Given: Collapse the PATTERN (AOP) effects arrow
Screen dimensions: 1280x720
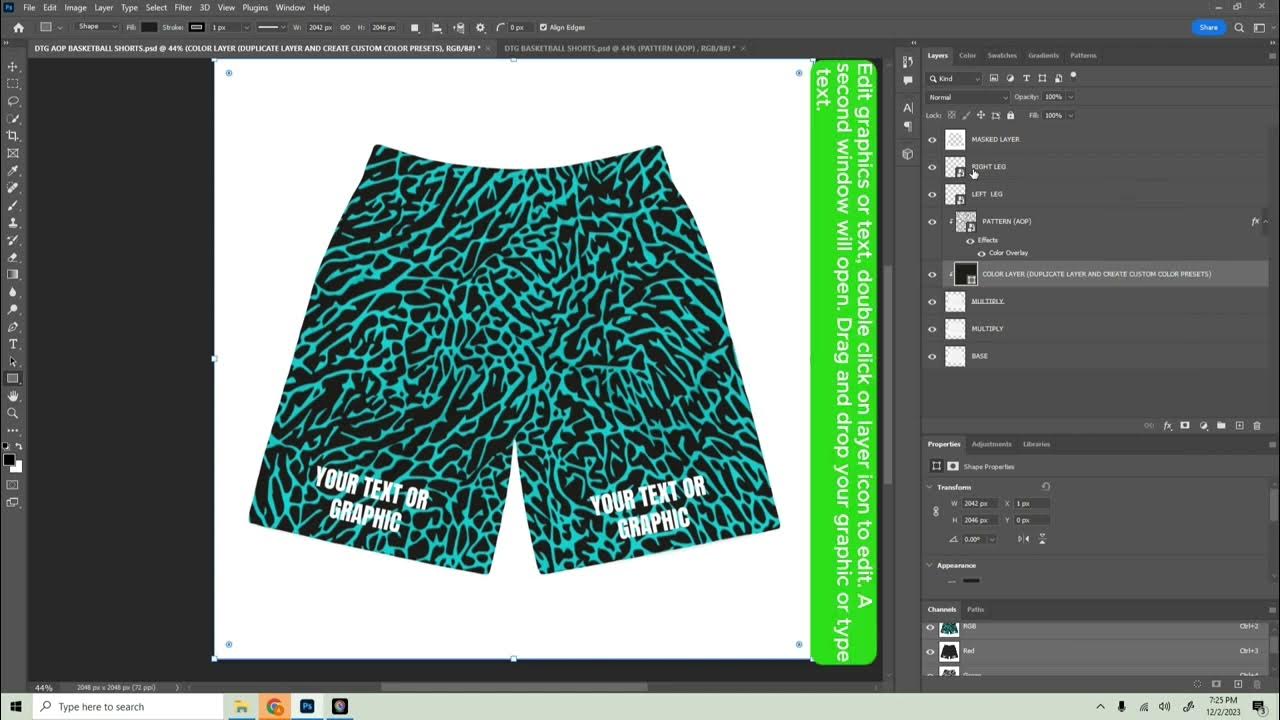Looking at the screenshot, I should click(x=1268, y=221).
